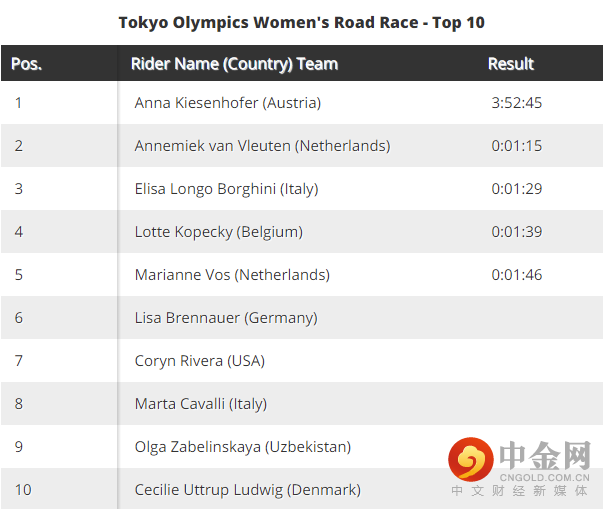Click Marianne Vos (Netherlands) name
The width and height of the screenshot is (605, 509).
(x=232, y=275)
